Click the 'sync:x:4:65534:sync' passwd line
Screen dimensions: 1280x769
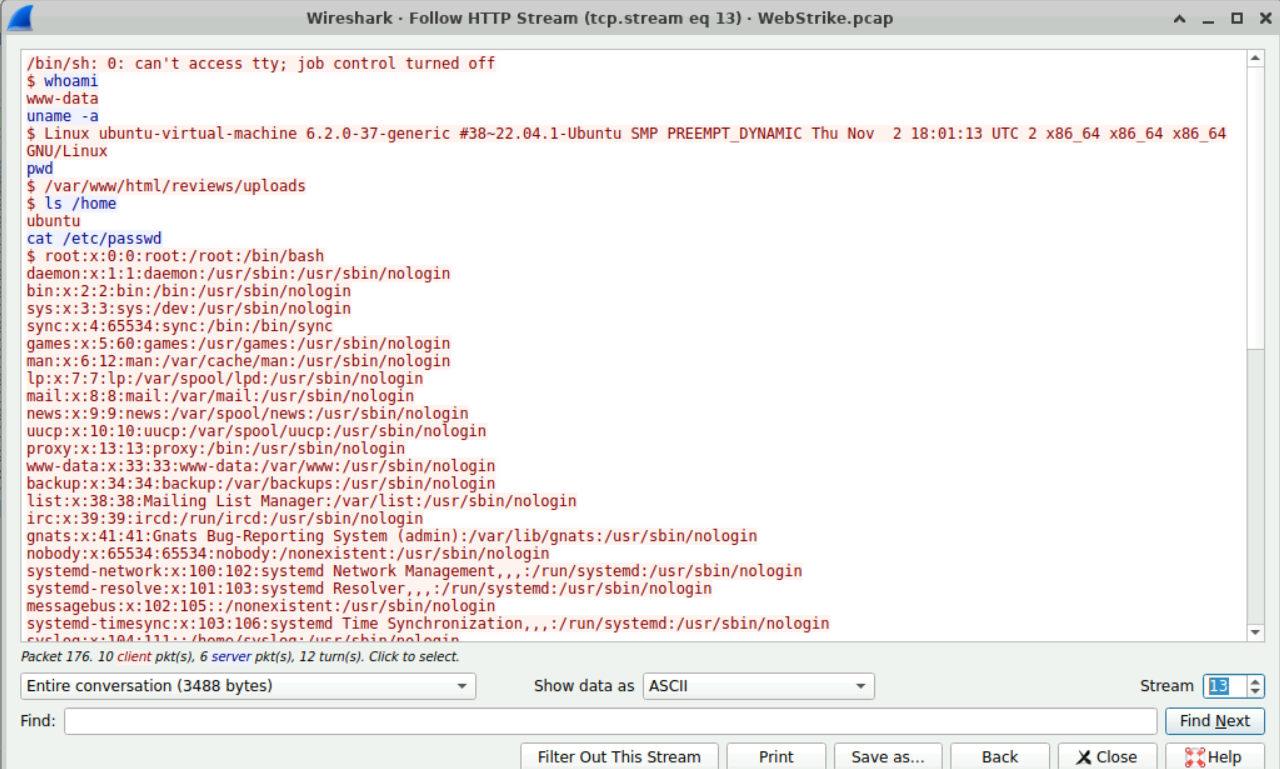coord(180,326)
